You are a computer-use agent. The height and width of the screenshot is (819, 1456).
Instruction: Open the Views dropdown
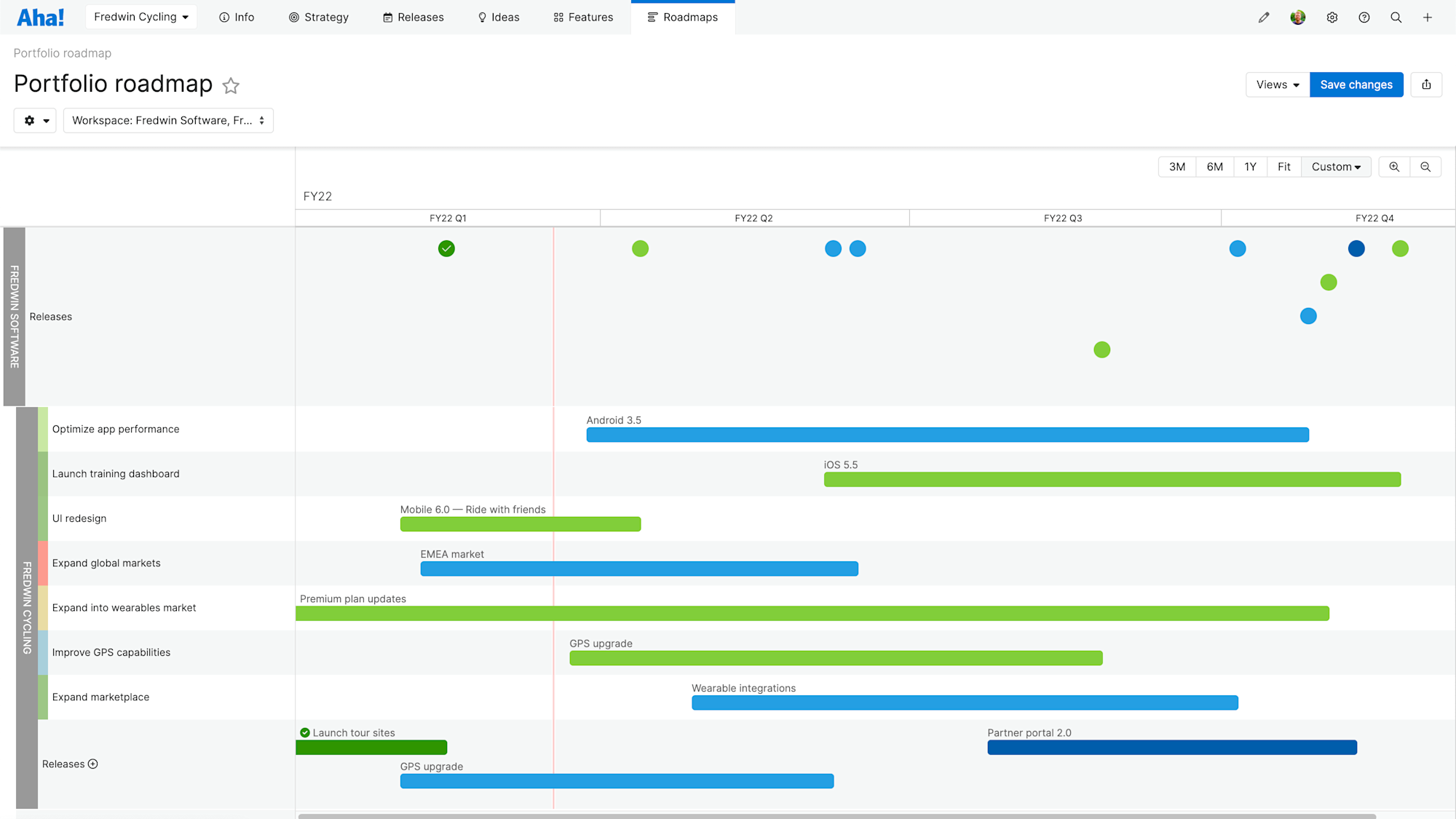tap(1275, 84)
